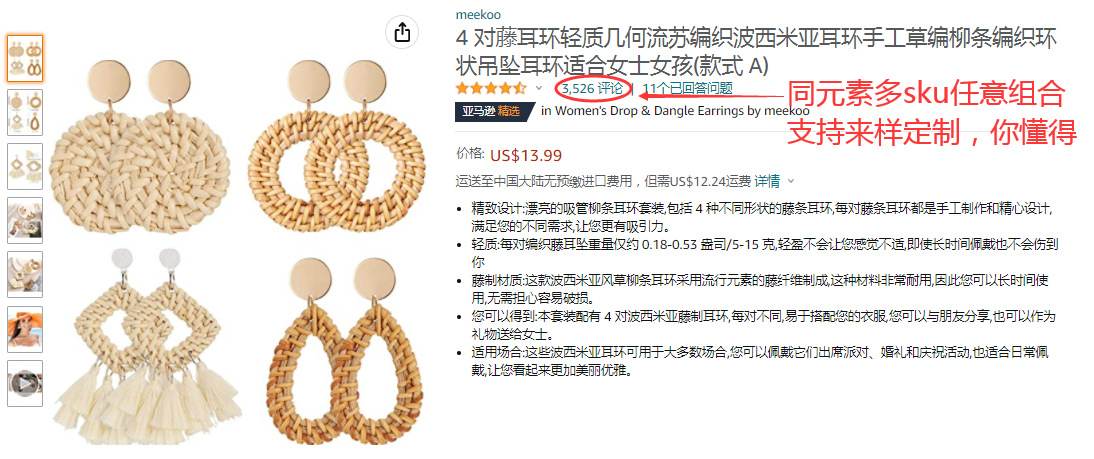The width and height of the screenshot is (1094, 459).
Task: Click the US$13.99 price
Action: [526, 155]
